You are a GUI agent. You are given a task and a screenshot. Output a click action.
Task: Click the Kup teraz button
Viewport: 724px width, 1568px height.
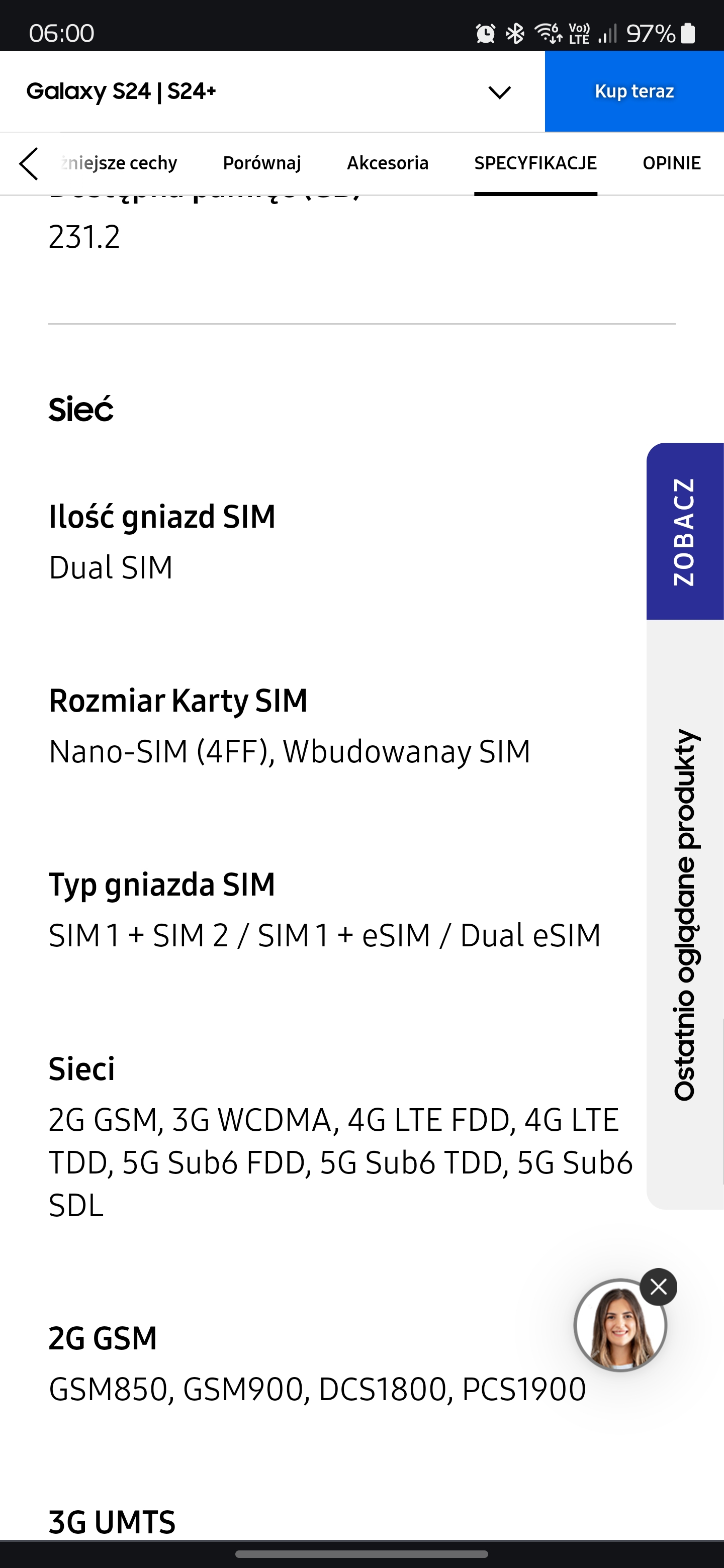[x=634, y=91]
